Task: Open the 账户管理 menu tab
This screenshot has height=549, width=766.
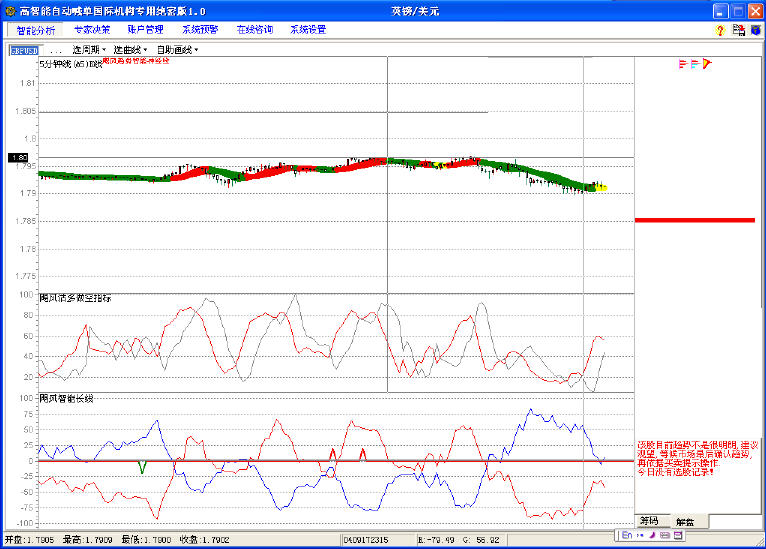Action: pos(145,30)
